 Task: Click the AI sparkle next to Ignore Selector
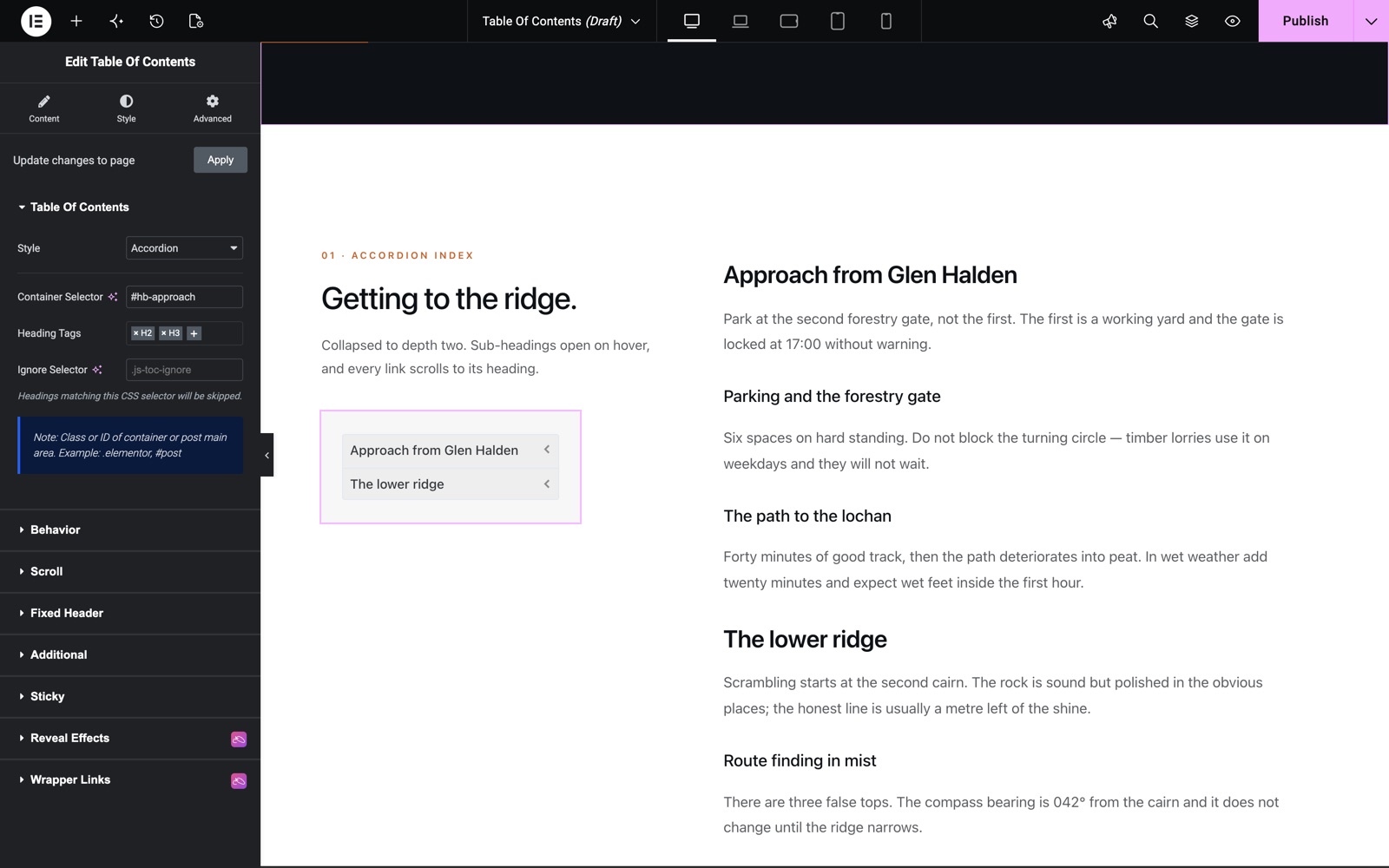pyautogui.click(x=97, y=370)
